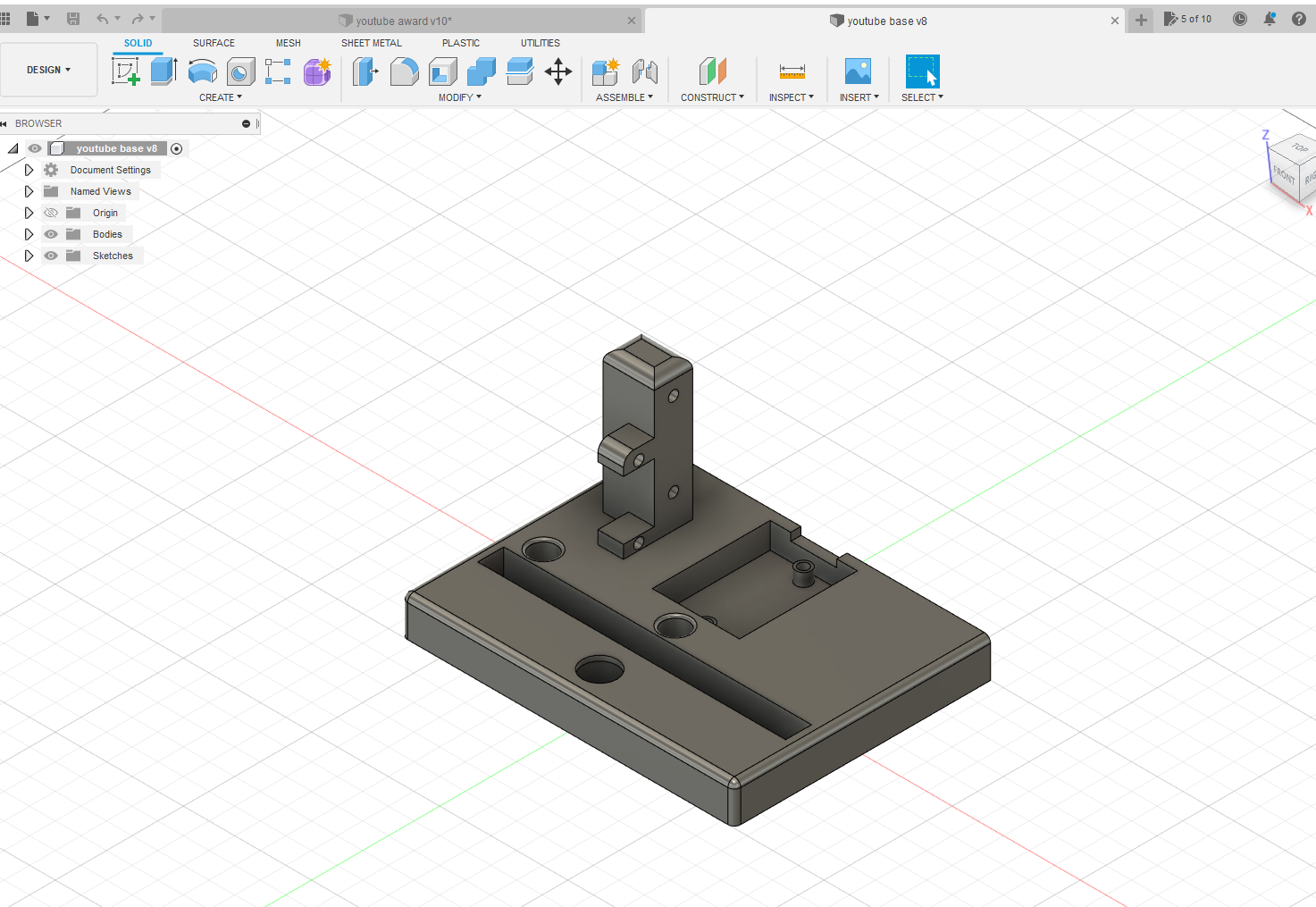Activate the Create Form tool

pos(317,71)
